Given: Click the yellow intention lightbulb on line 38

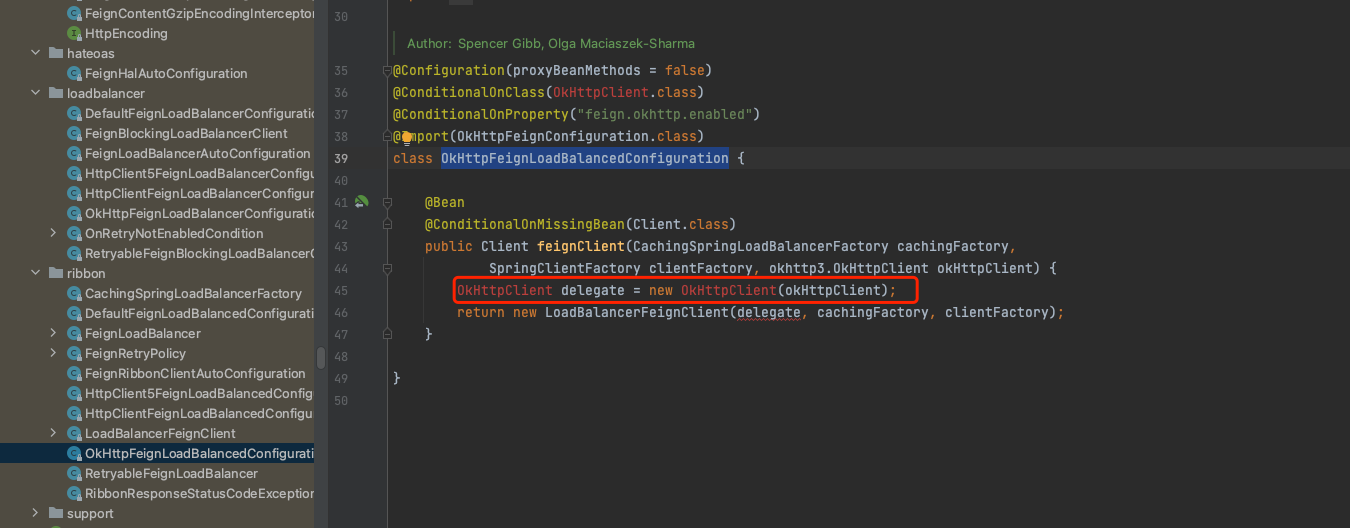Looking at the screenshot, I should pos(407,136).
